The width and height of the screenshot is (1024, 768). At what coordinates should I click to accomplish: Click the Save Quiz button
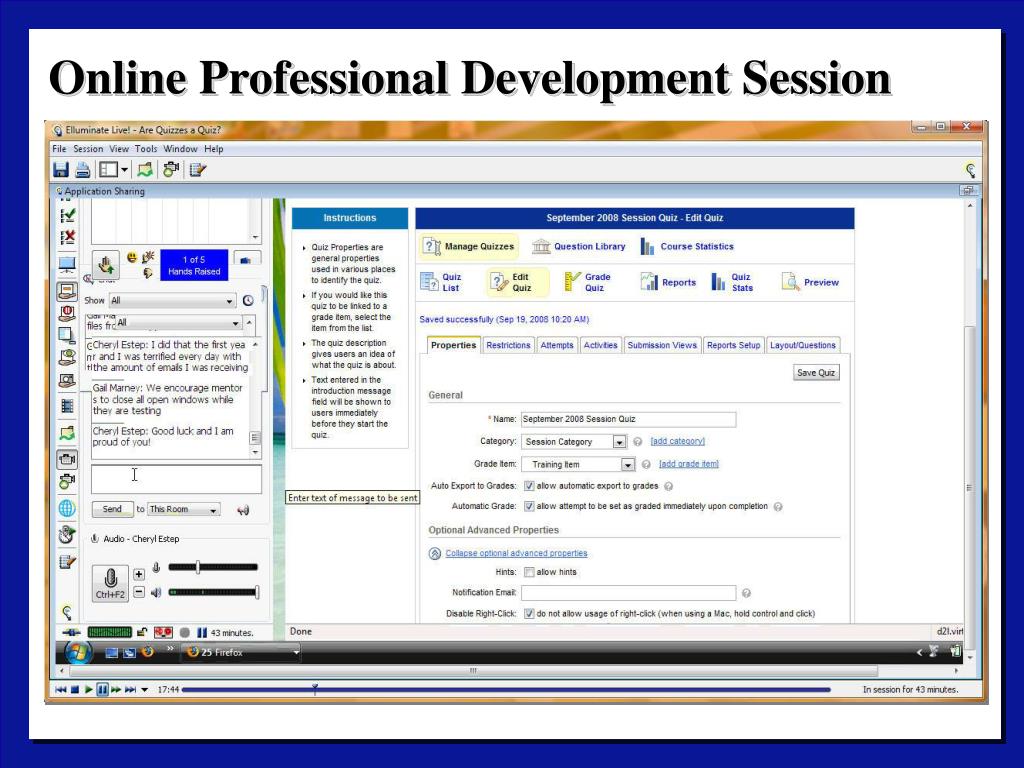(815, 371)
